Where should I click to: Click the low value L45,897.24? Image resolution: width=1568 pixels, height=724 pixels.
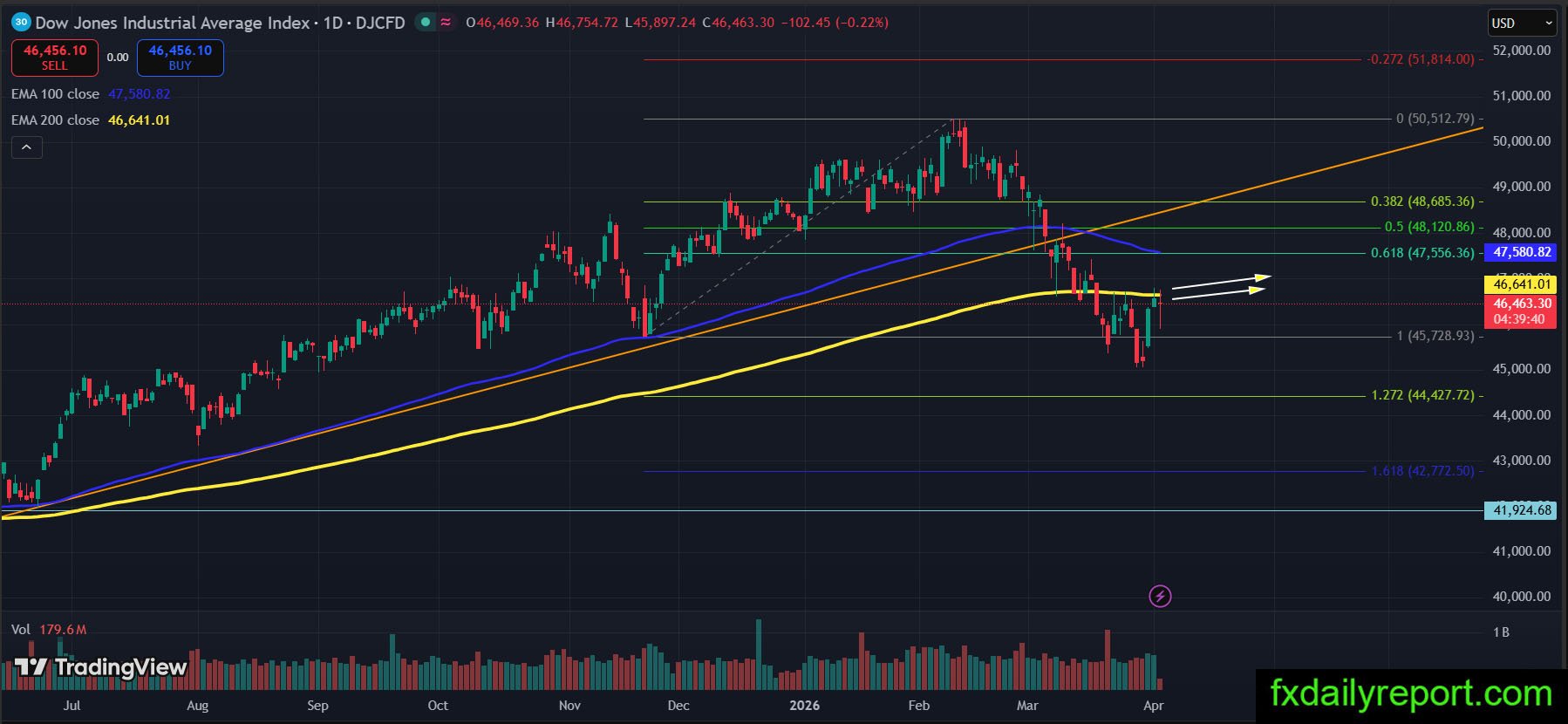click(660, 23)
